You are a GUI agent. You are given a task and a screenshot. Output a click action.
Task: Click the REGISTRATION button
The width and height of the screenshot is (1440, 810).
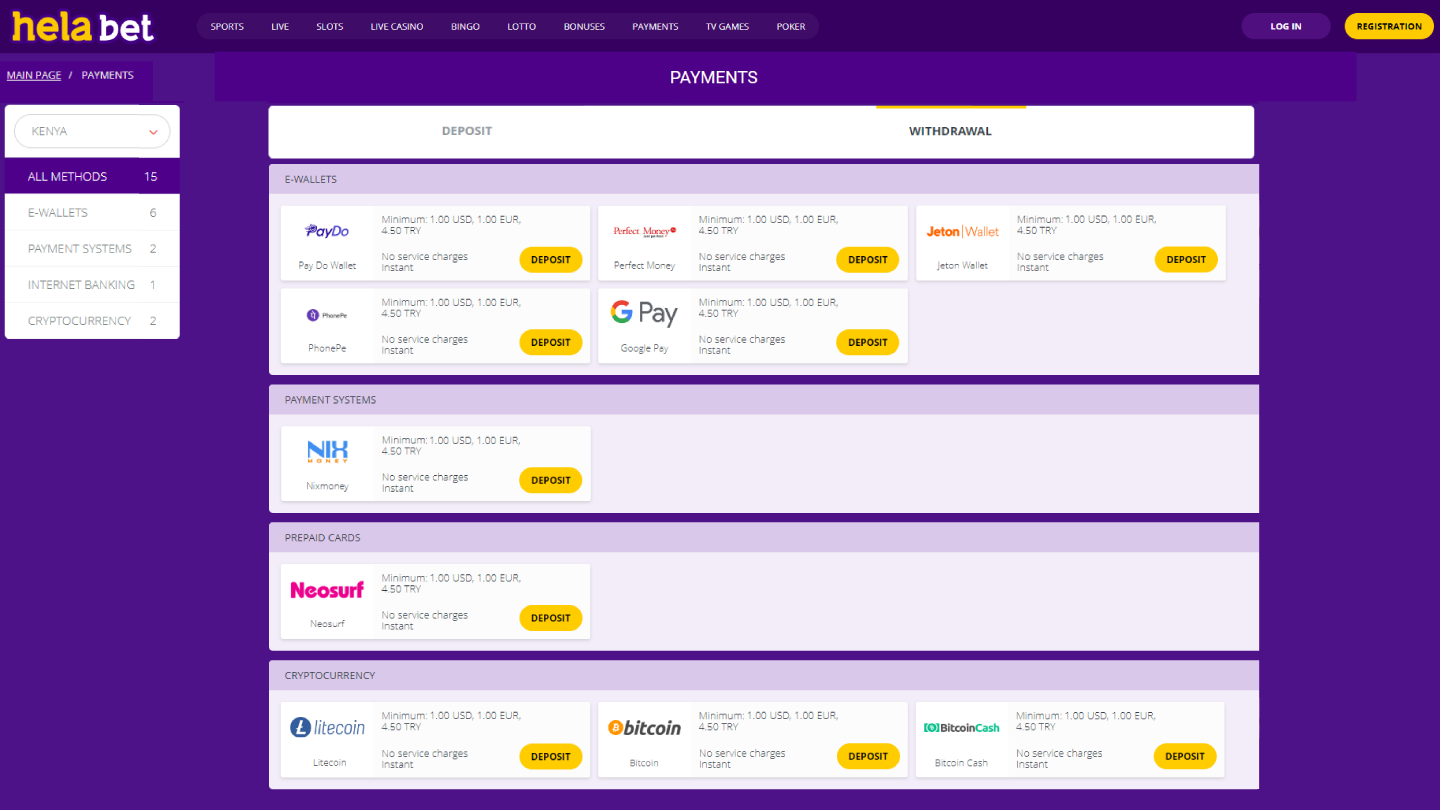click(1388, 26)
